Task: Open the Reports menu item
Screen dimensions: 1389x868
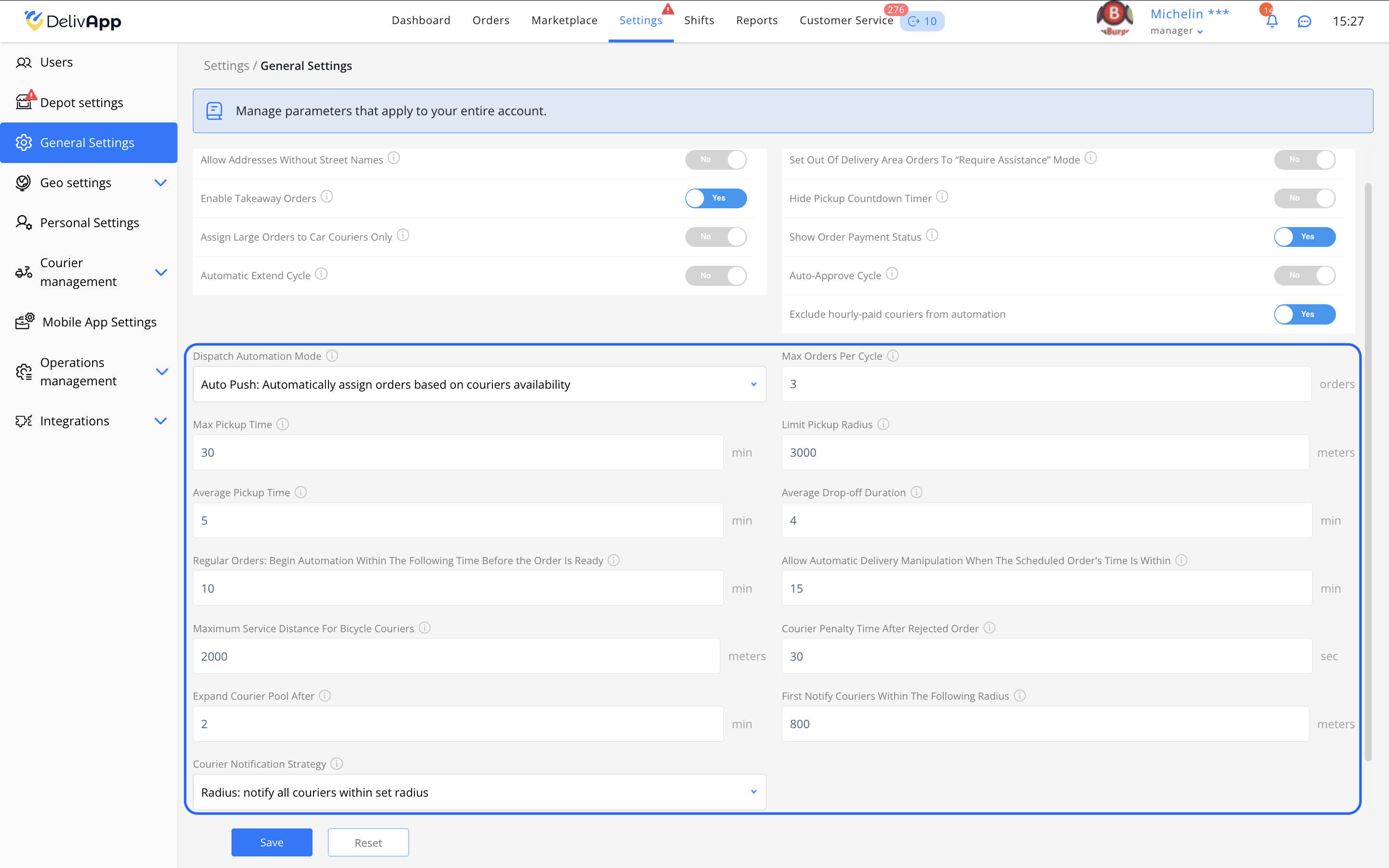Action: (x=757, y=21)
